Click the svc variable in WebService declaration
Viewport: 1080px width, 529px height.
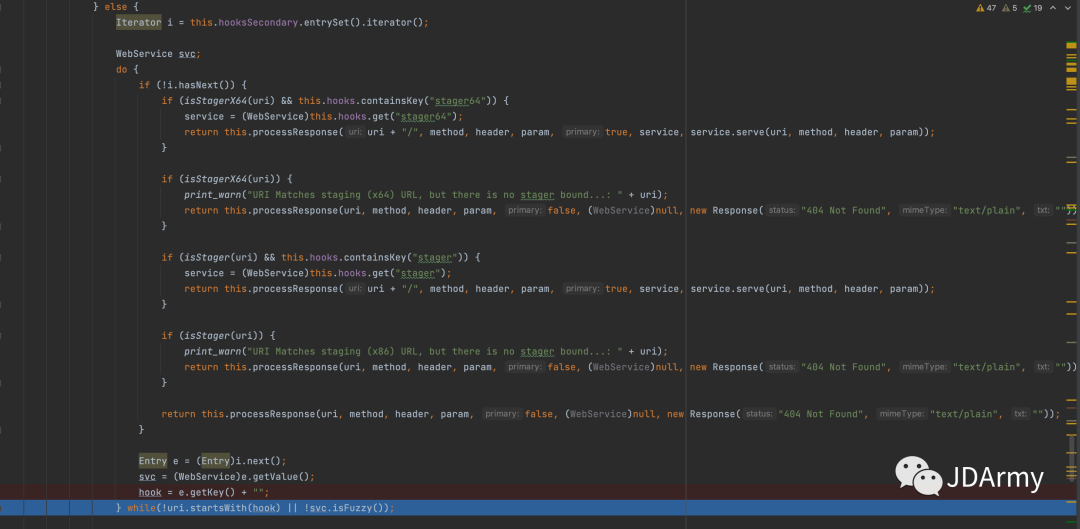[x=187, y=54]
